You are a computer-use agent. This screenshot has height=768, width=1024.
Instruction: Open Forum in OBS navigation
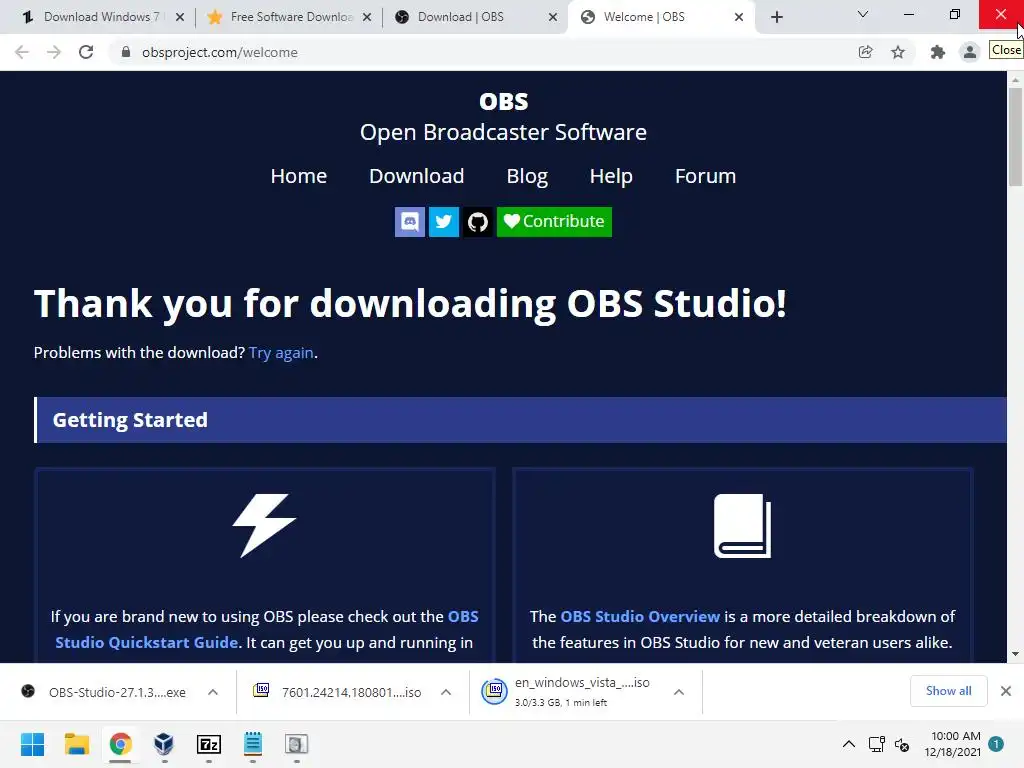pos(705,176)
